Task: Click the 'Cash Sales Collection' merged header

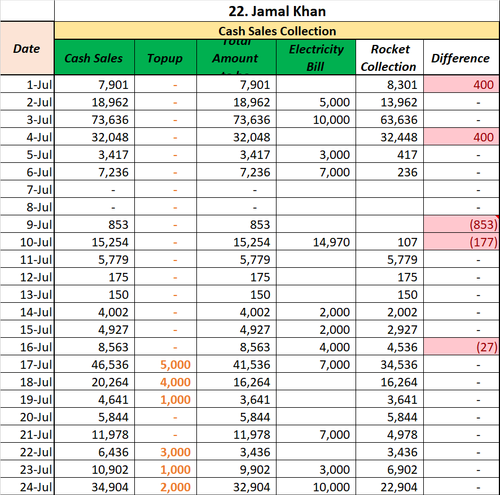Action: click(277, 31)
